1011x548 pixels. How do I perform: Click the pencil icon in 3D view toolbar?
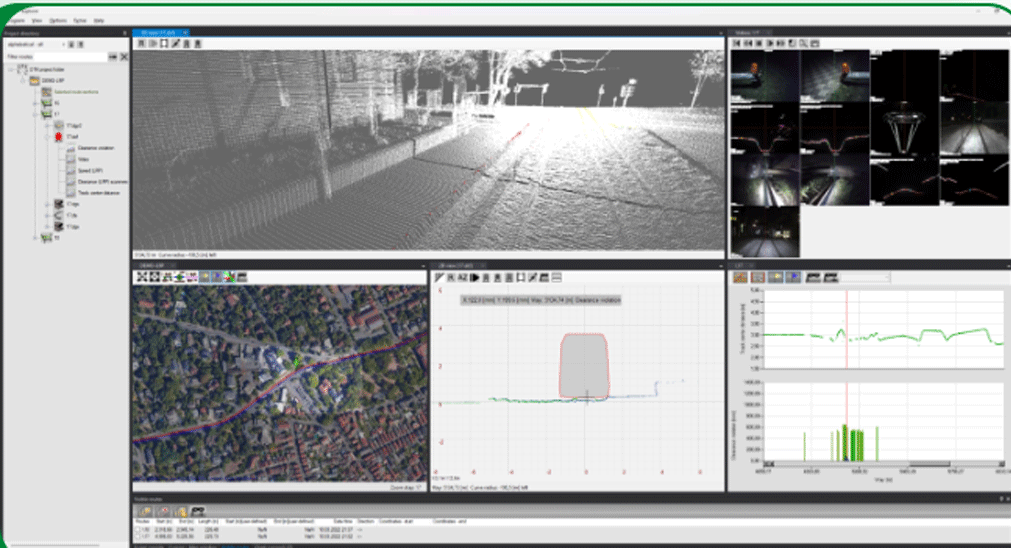pos(176,44)
